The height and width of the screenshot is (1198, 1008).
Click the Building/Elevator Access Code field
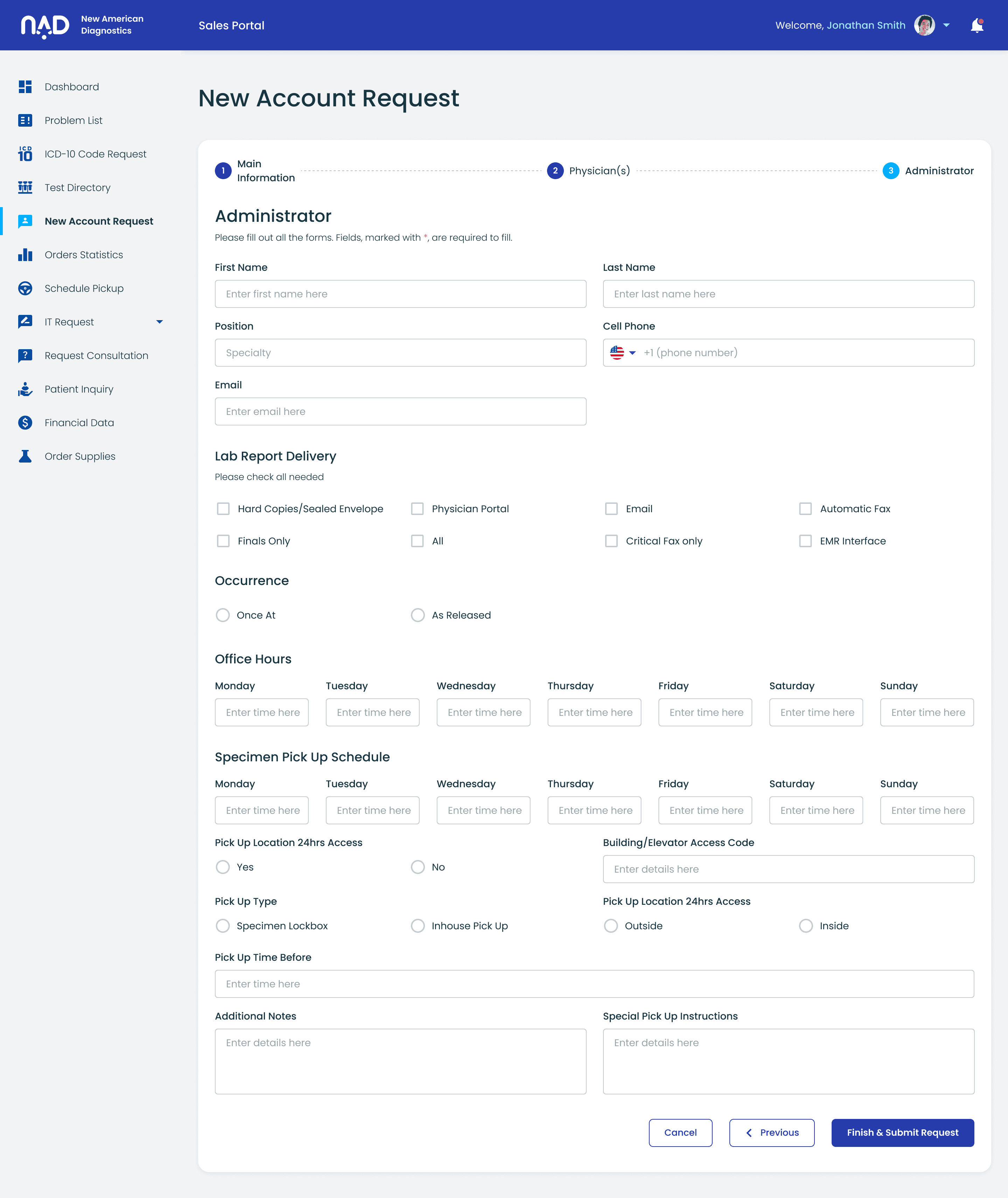(789, 869)
